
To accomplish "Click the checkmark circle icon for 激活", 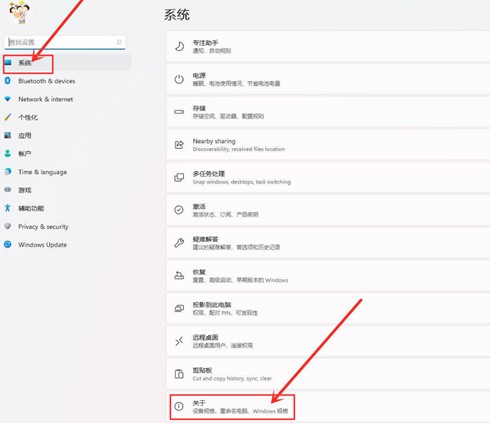I will tap(179, 210).
